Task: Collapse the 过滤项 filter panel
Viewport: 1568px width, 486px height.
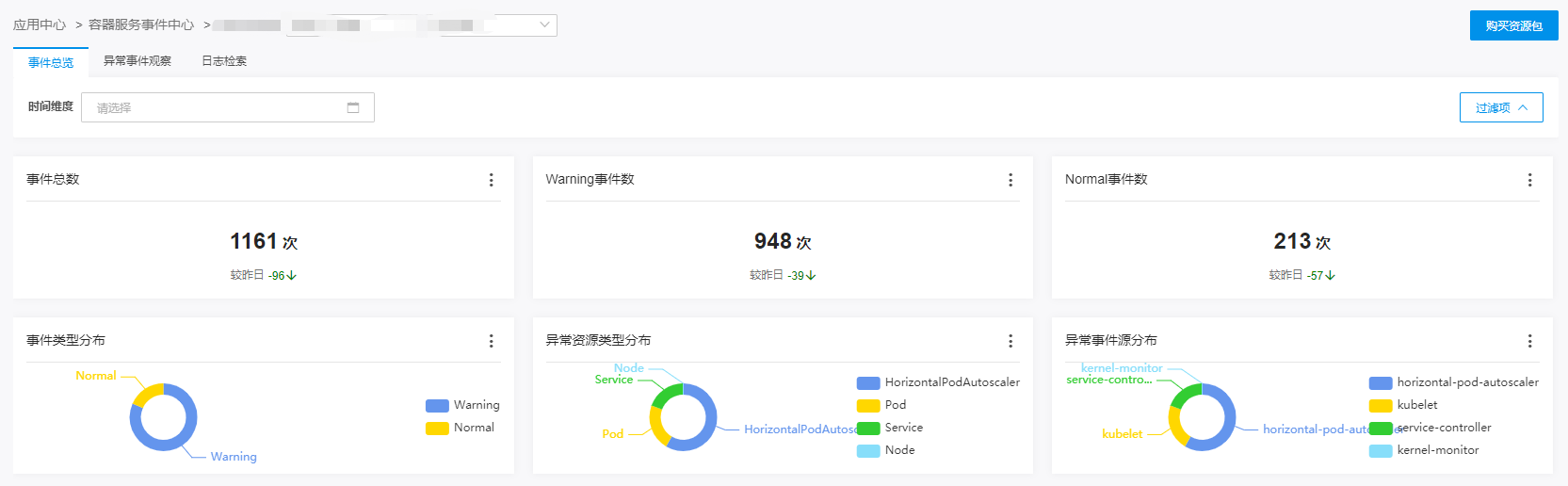Action: coord(1500,107)
